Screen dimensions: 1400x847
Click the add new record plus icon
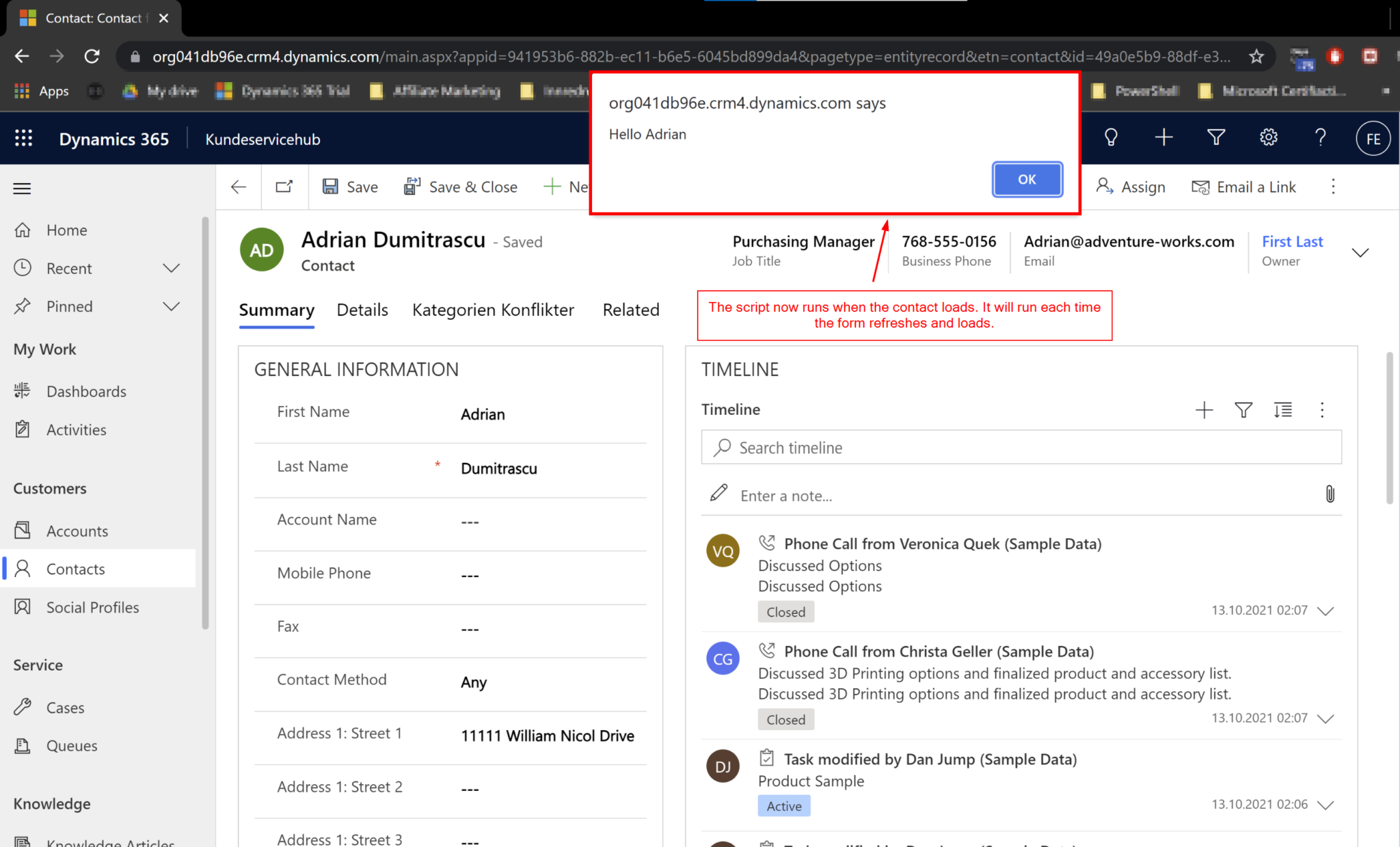1163,138
